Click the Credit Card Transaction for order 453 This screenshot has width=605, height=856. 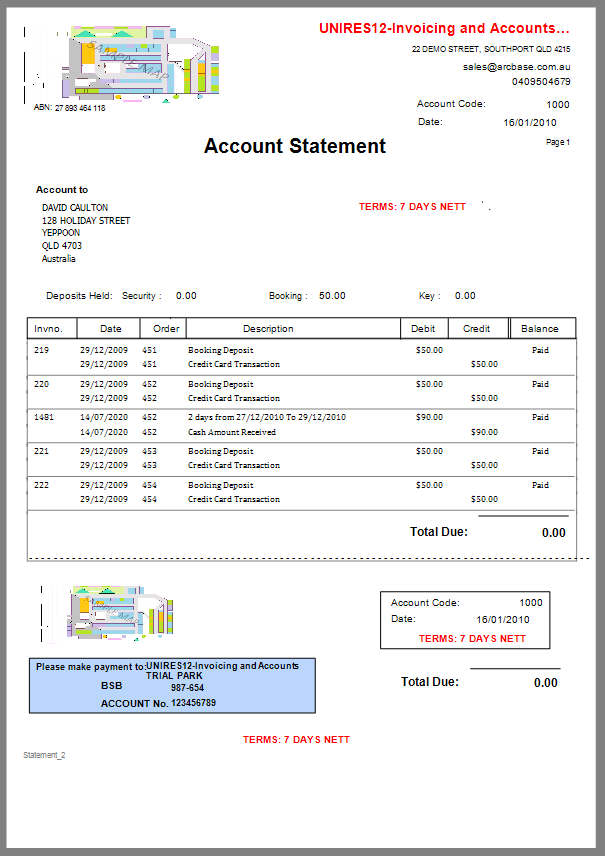click(x=234, y=465)
